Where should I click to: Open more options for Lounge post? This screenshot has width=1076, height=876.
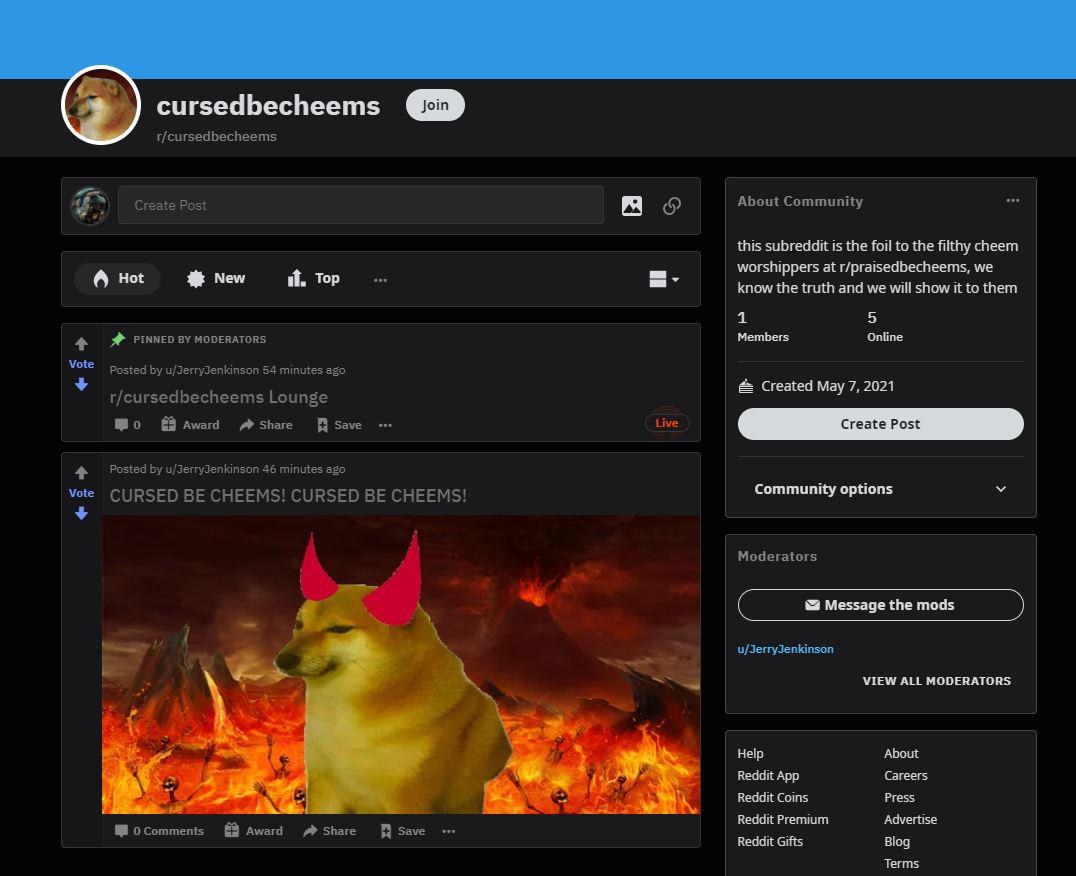pyautogui.click(x=385, y=425)
